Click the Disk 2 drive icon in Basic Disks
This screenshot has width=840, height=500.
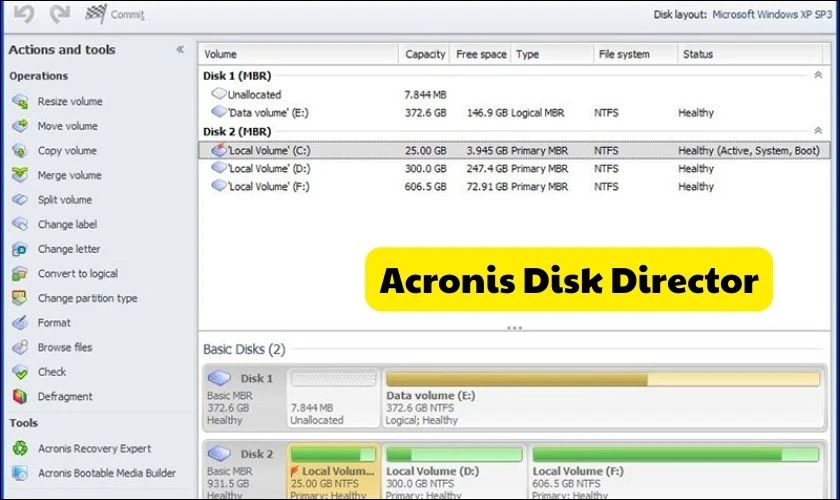coord(219,453)
